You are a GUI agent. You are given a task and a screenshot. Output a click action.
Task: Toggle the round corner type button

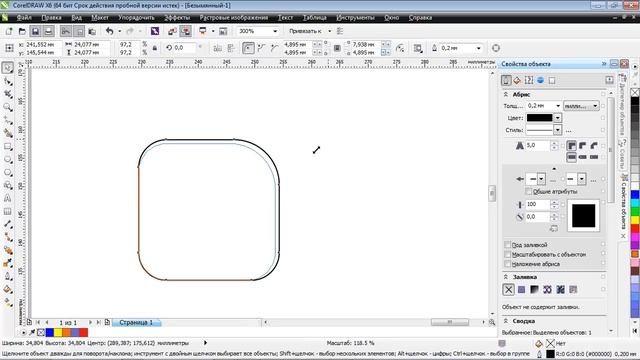[248, 48]
